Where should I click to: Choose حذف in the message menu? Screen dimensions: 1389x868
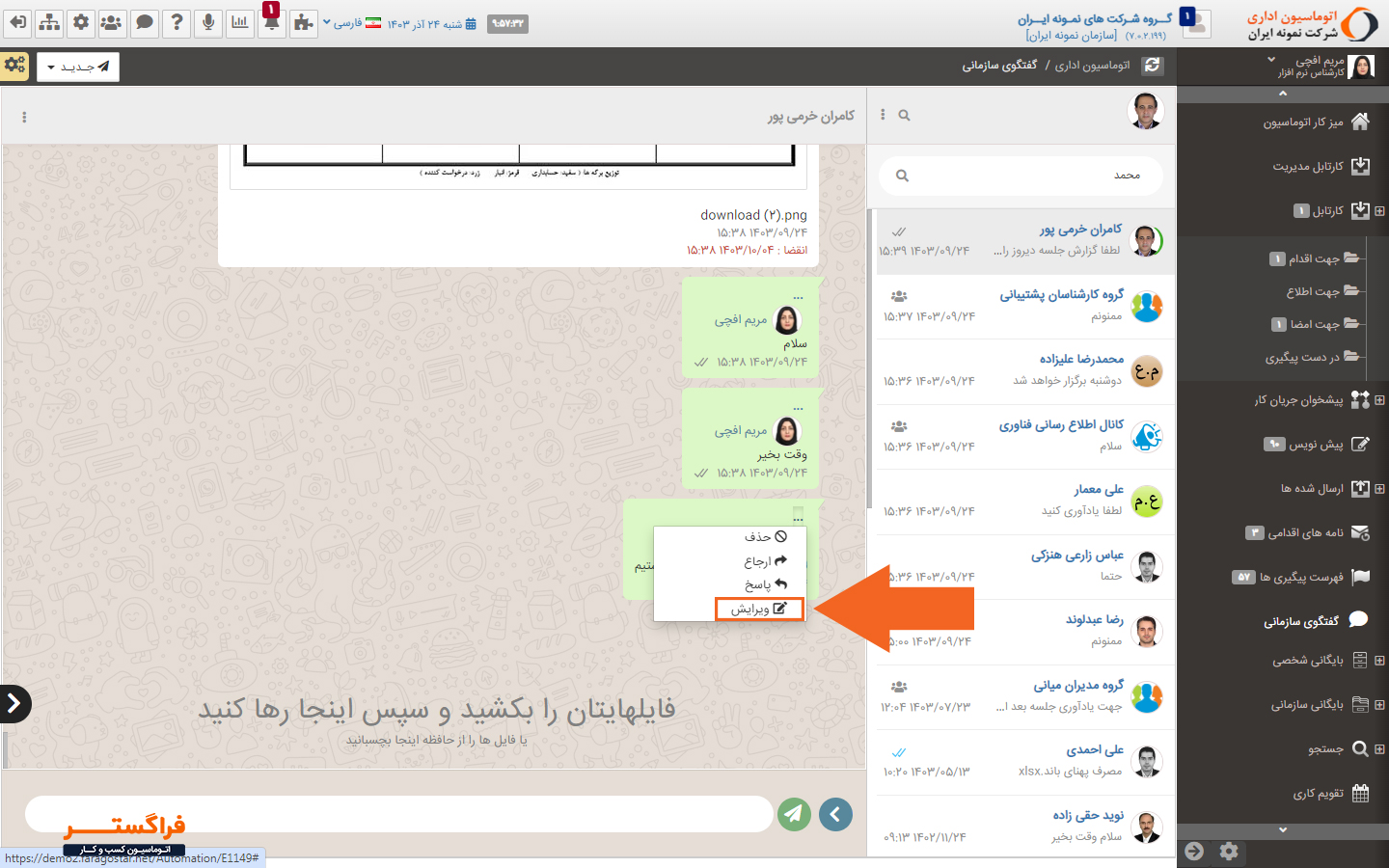[x=764, y=536]
